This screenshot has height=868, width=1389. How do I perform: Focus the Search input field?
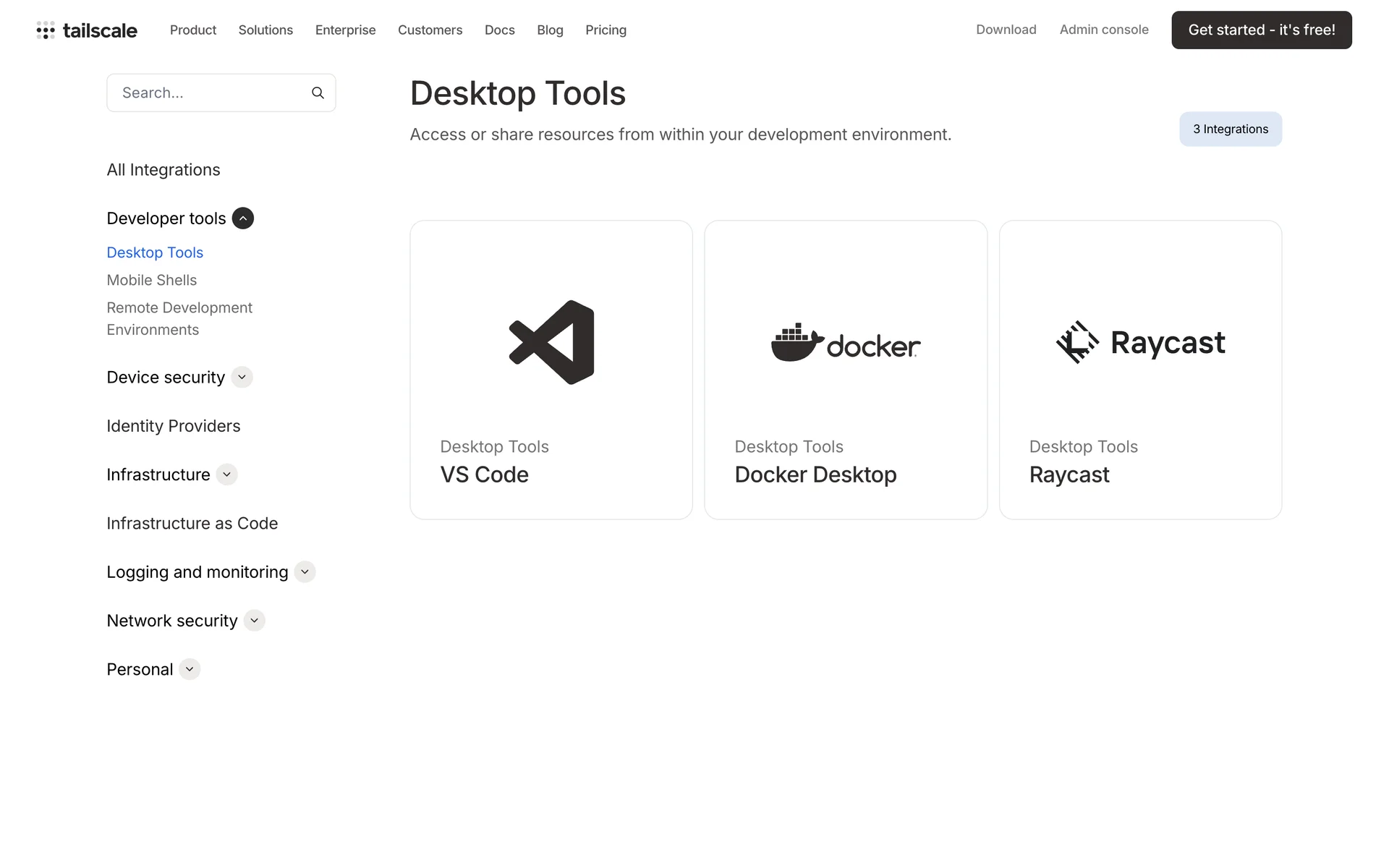210,93
